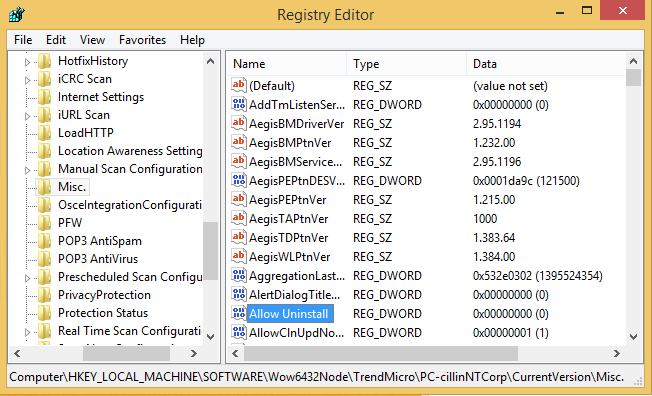Select the AegisWLPtnVer value name

pos(289,257)
